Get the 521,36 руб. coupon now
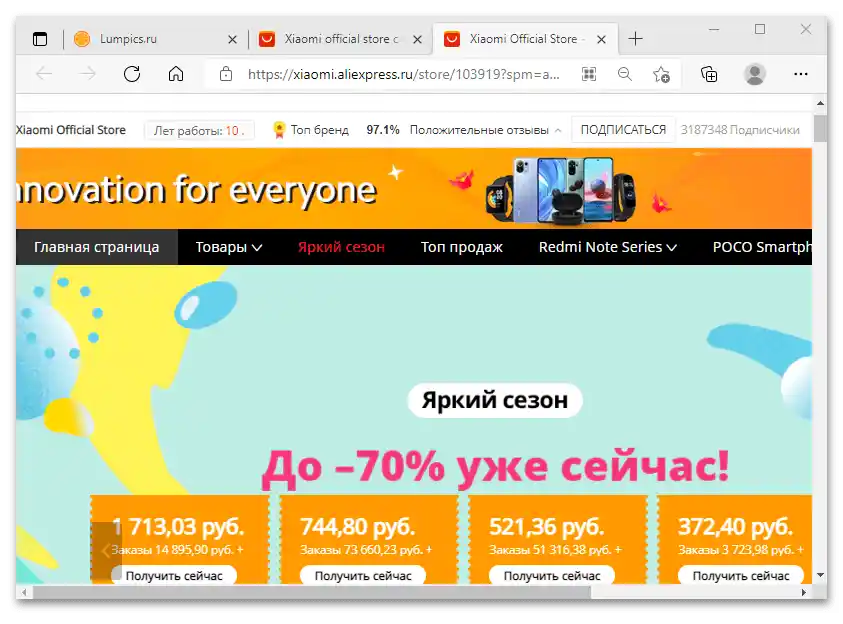 click(552, 576)
